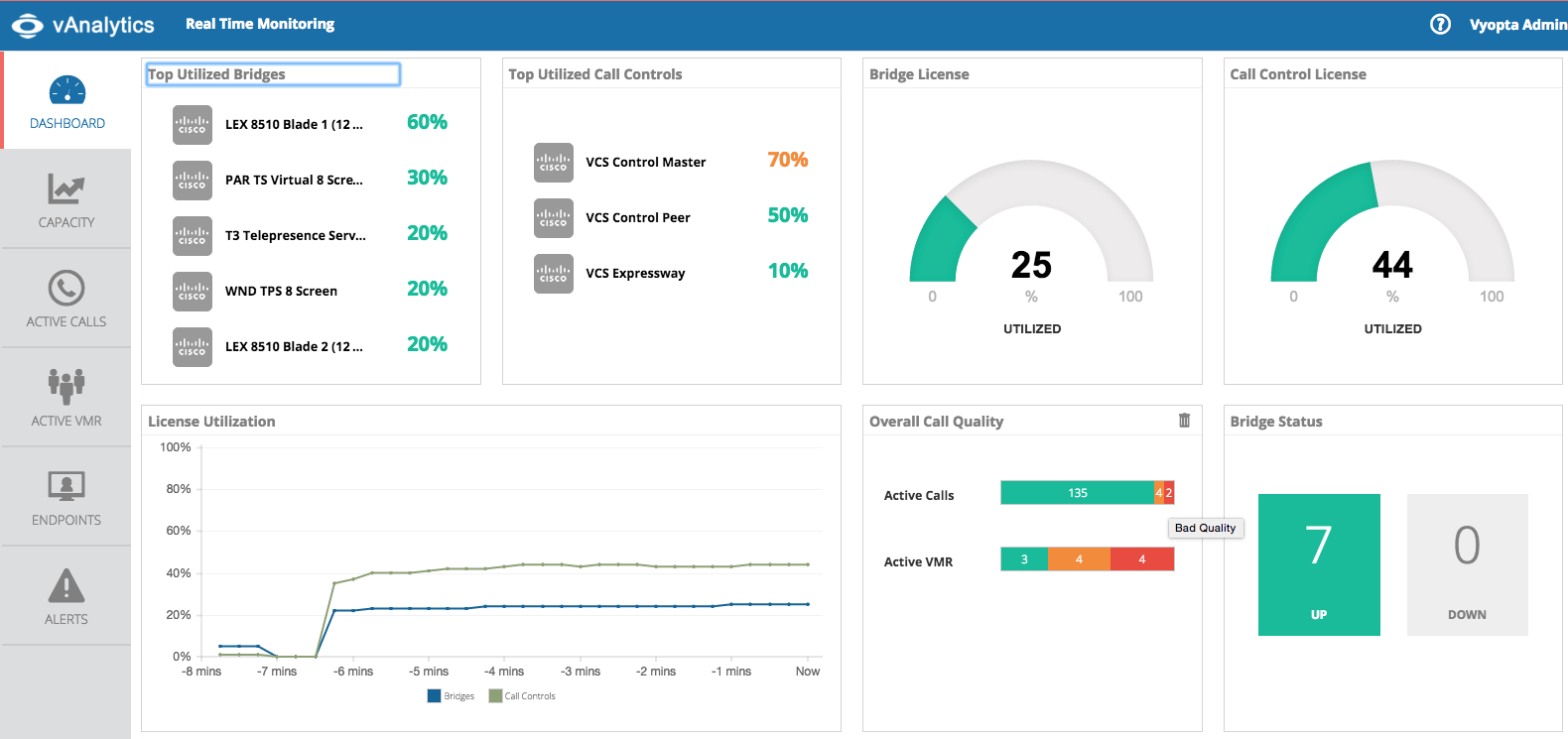The image size is (1568, 739).
Task: Click Cisco icon for LEX 8510 Blade 2
Action: coord(193,347)
